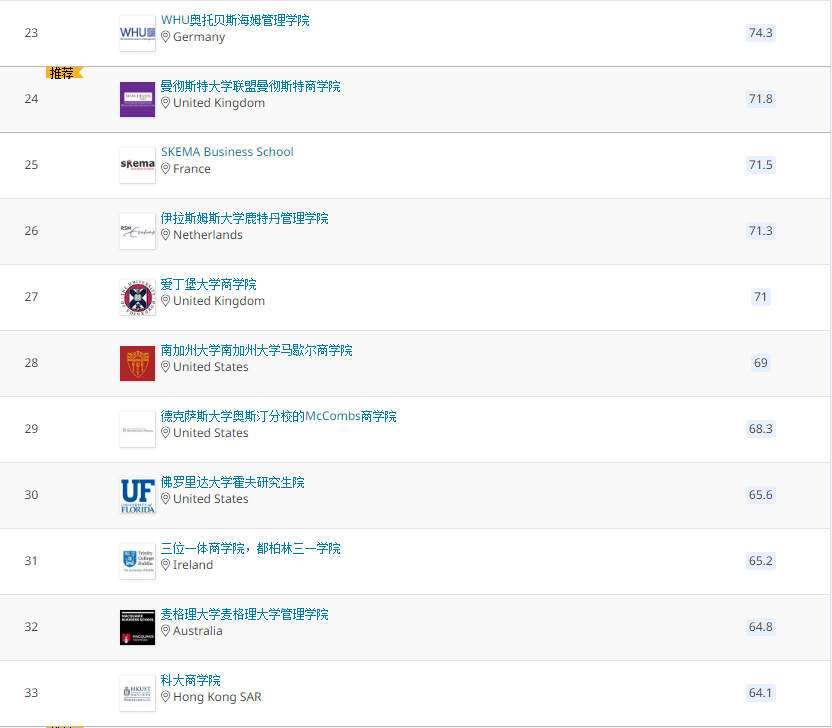
Task: Open the 曼彻斯特大学联盟曼彻斯特商学院 link
Action: pos(250,86)
